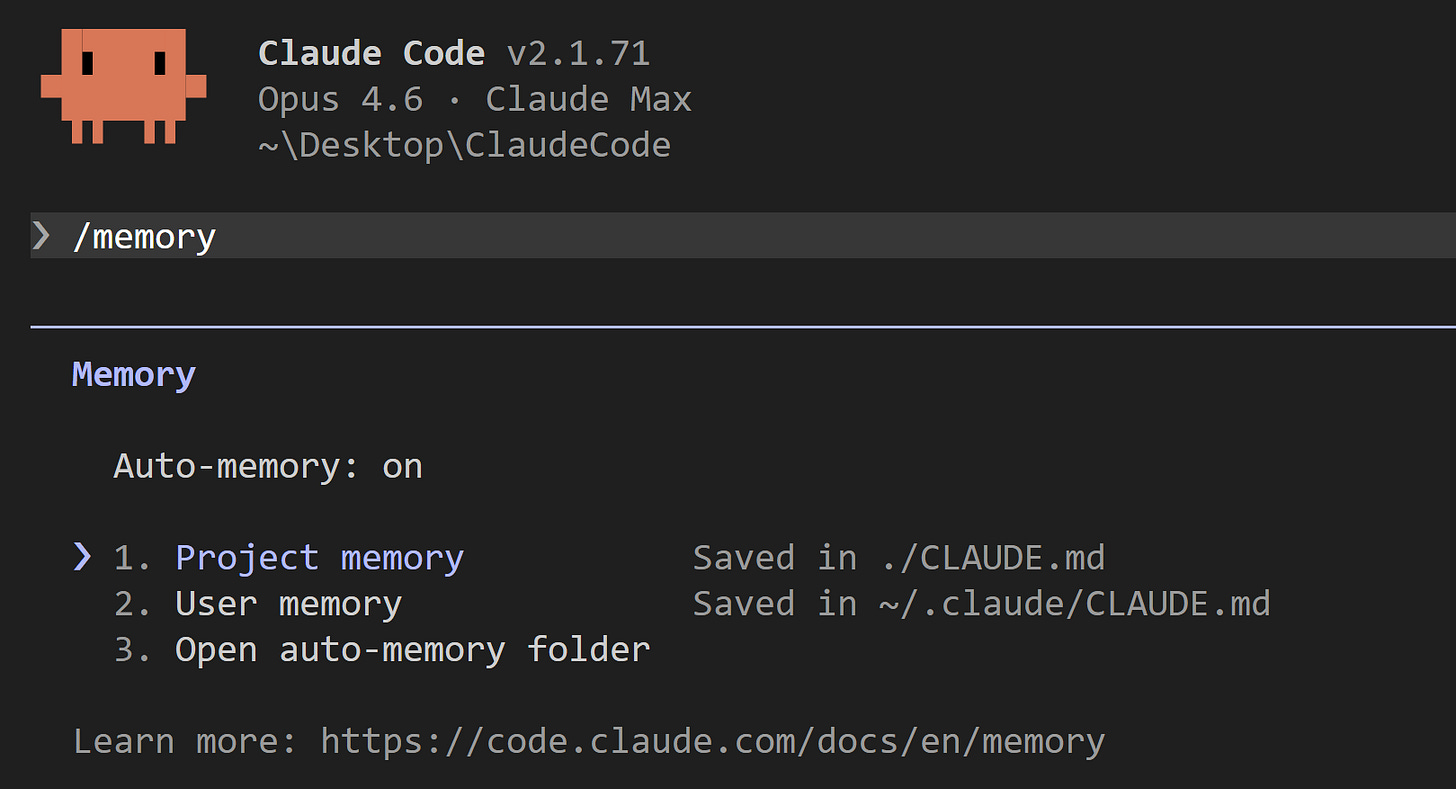The height and width of the screenshot is (789, 1456).
Task: Select menu item 1, Project memory
Action: coord(319,557)
